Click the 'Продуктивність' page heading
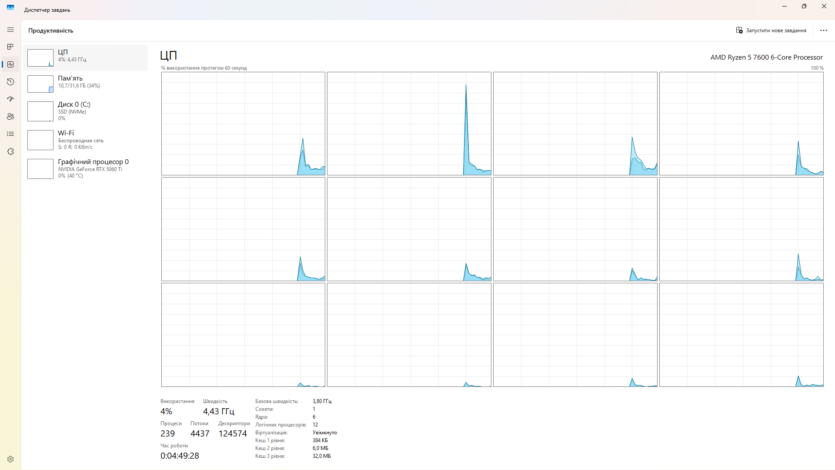The image size is (835, 470). 51,30
